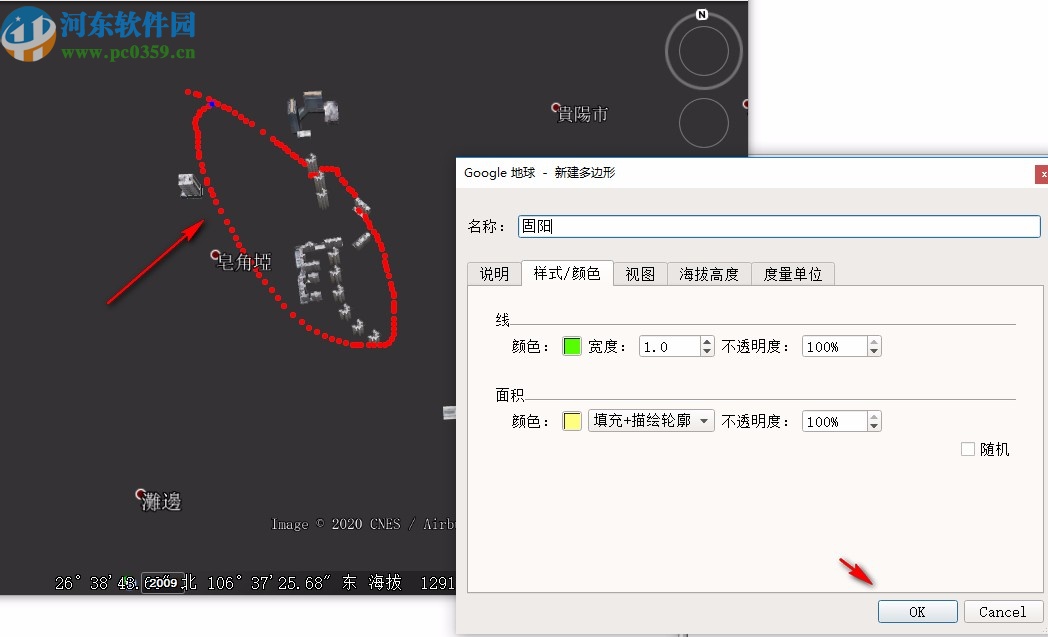Enable the 随机 checkbox

tap(968, 449)
